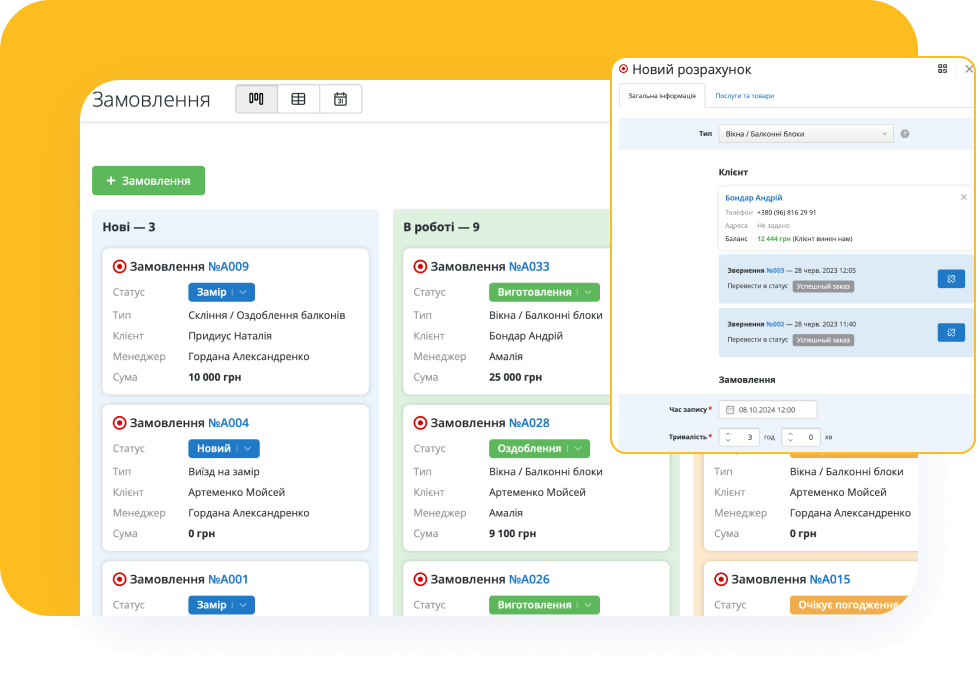Open client link Бондар Андрій
978x688 pixels.
tap(753, 198)
